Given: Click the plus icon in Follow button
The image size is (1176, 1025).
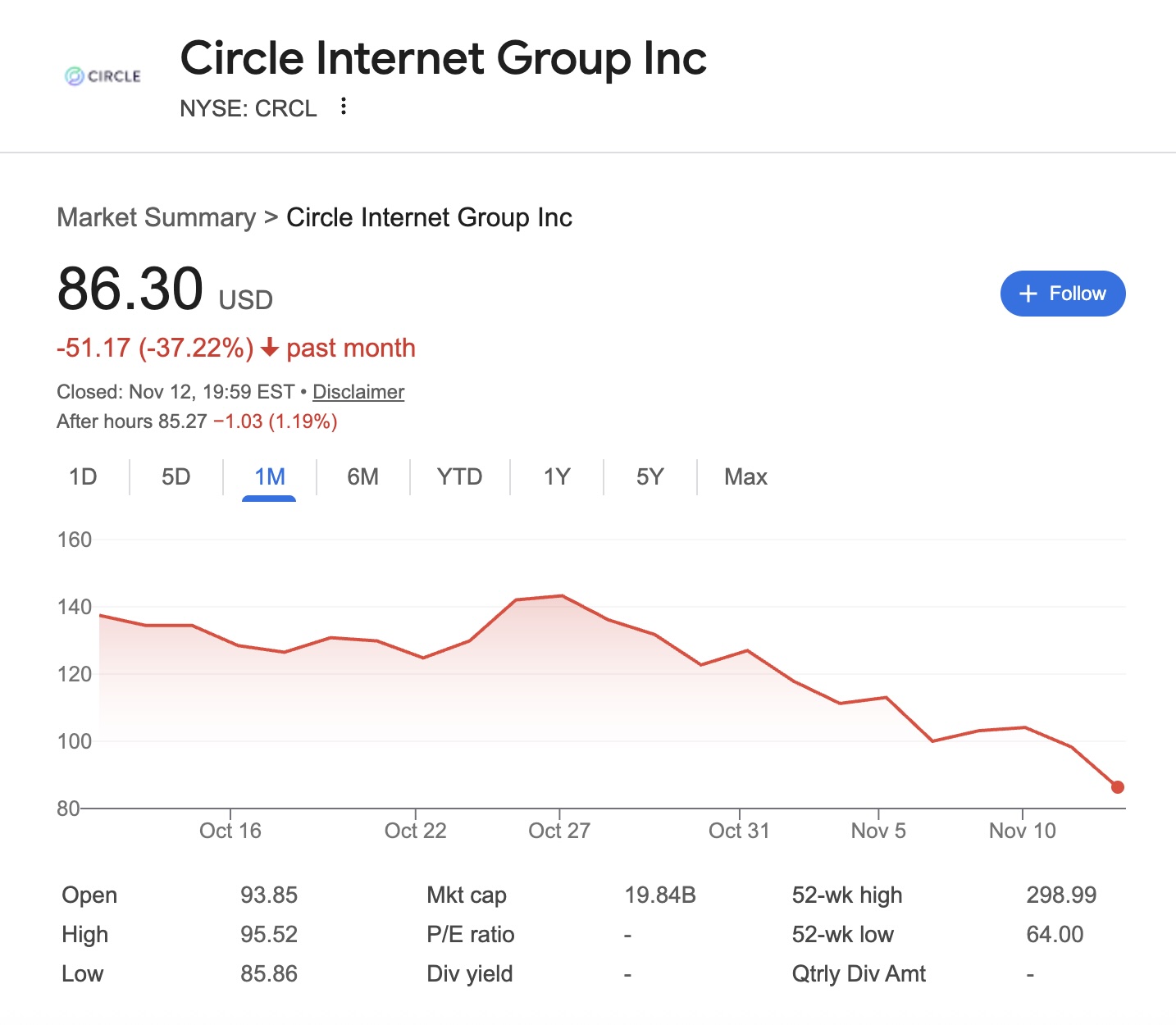Looking at the screenshot, I should [1028, 294].
